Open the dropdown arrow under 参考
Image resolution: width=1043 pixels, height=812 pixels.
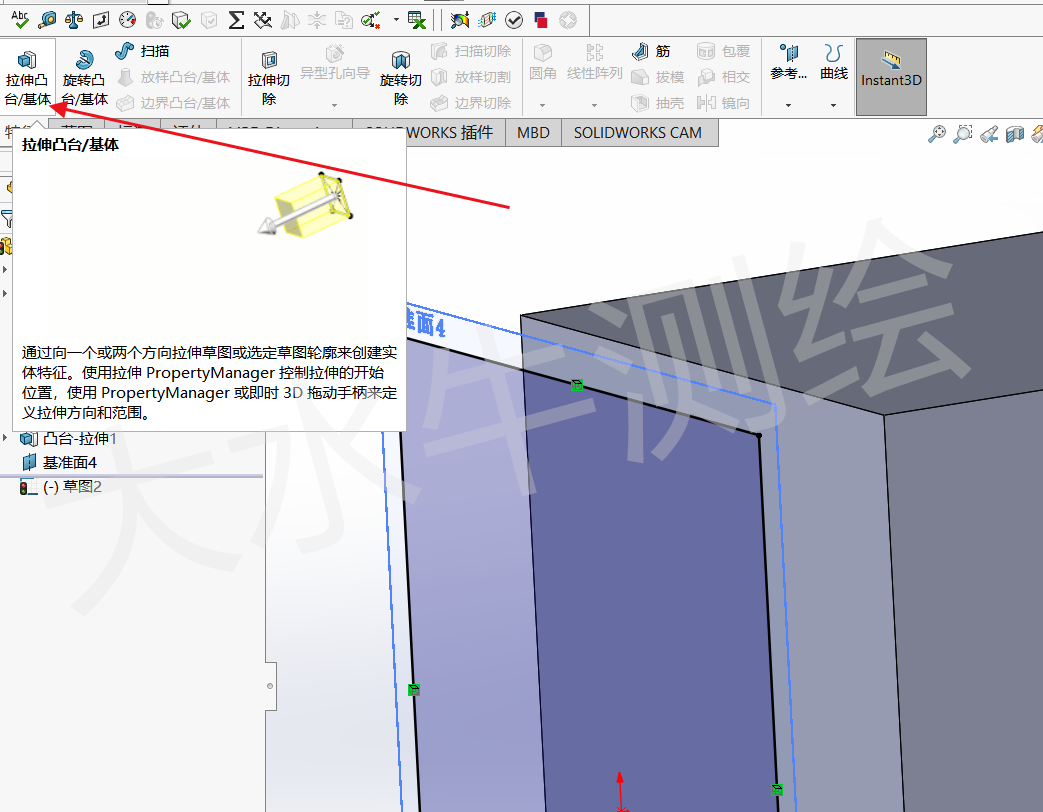pyautogui.click(x=788, y=105)
